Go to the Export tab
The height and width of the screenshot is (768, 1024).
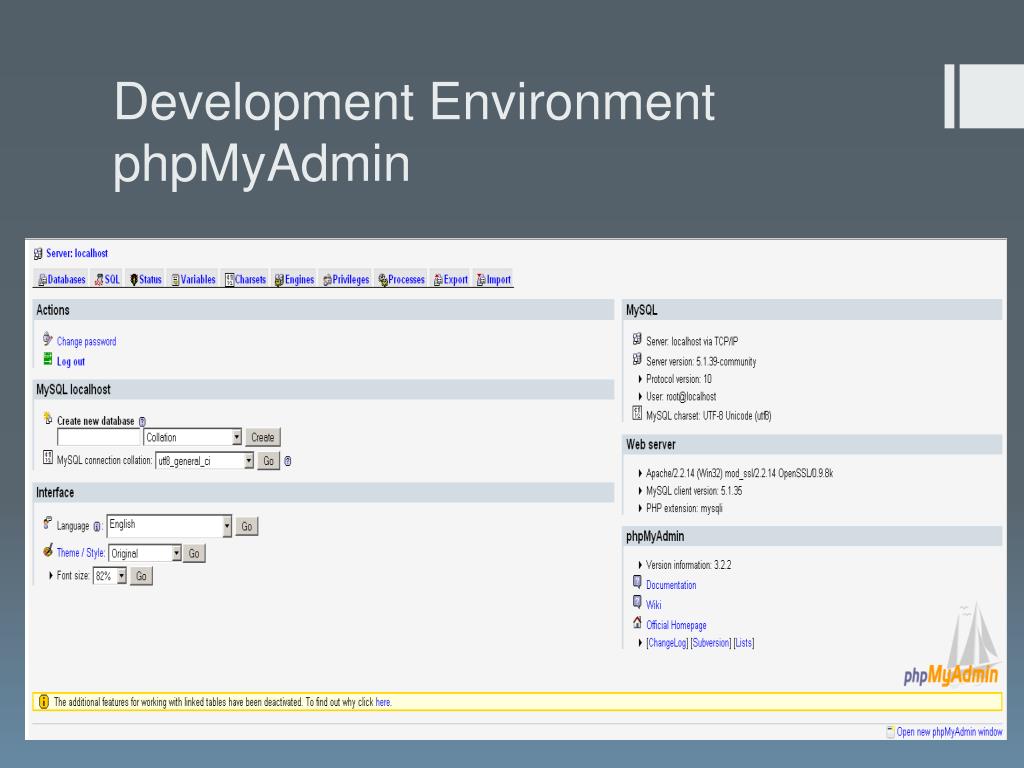[450, 280]
